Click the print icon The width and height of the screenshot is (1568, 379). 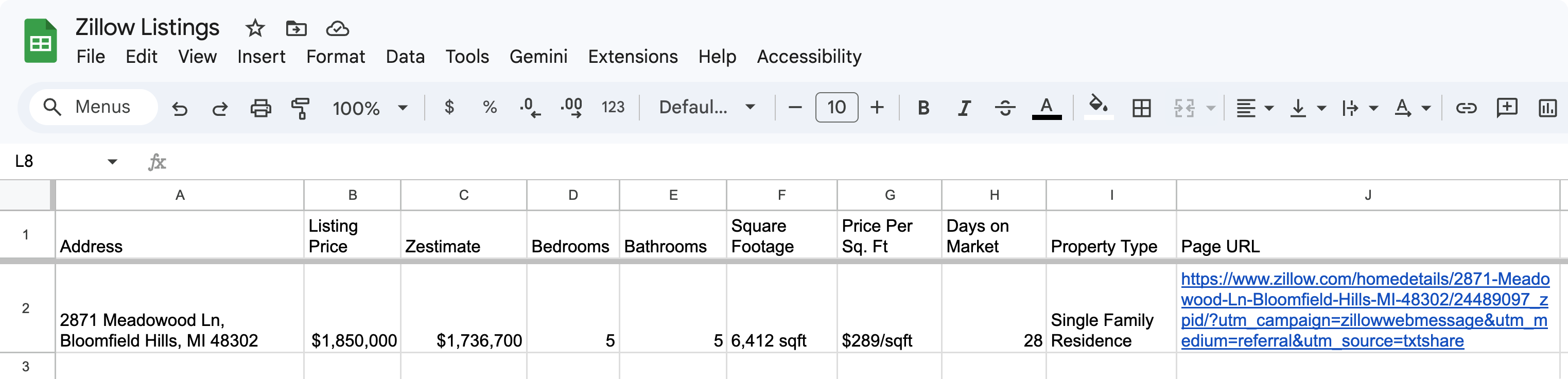tap(260, 109)
